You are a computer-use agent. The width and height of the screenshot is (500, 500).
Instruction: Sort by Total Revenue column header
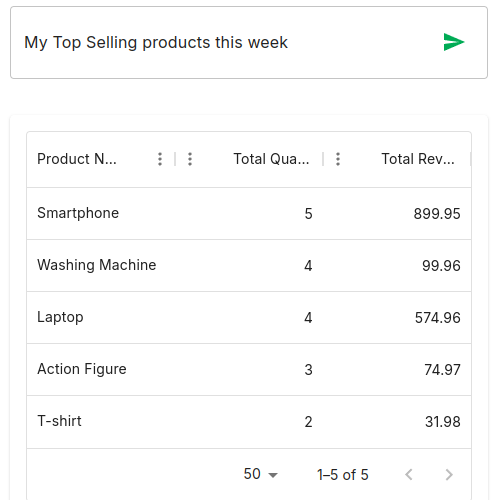pos(418,159)
